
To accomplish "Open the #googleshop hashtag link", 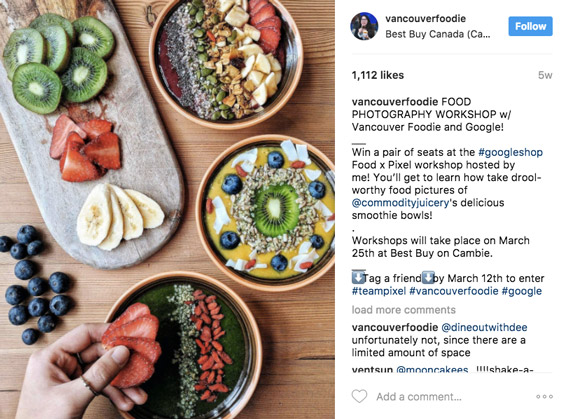I will 510,152.
